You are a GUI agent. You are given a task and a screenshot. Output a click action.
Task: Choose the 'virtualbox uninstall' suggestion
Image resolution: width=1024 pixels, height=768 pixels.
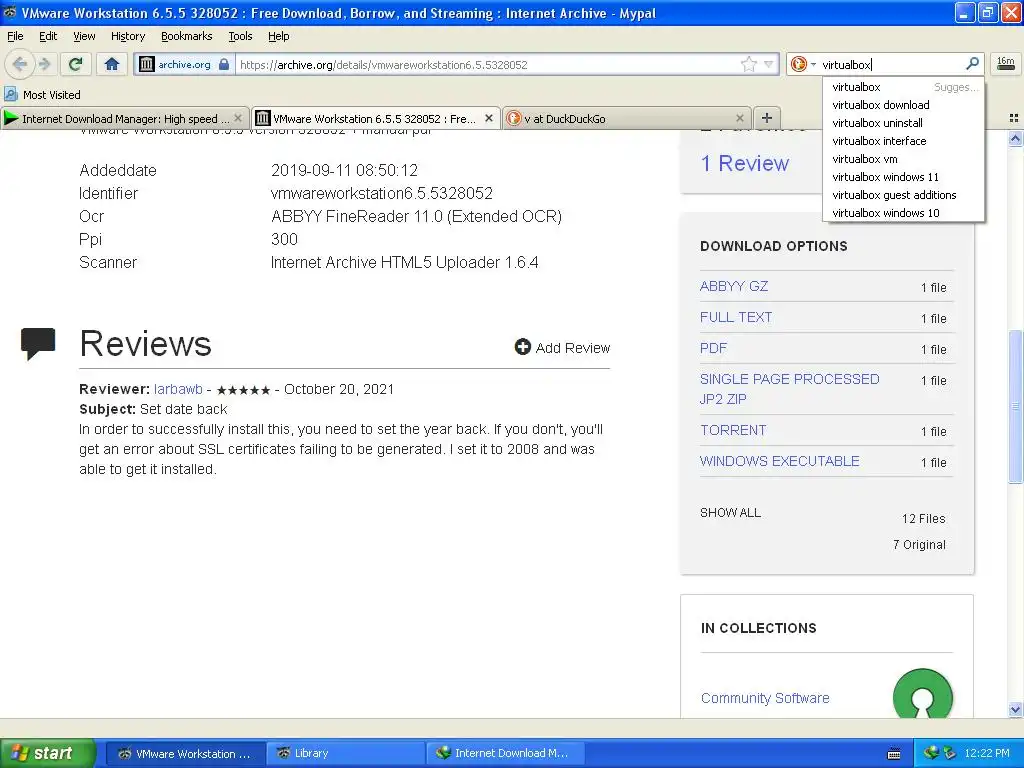pos(904,123)
